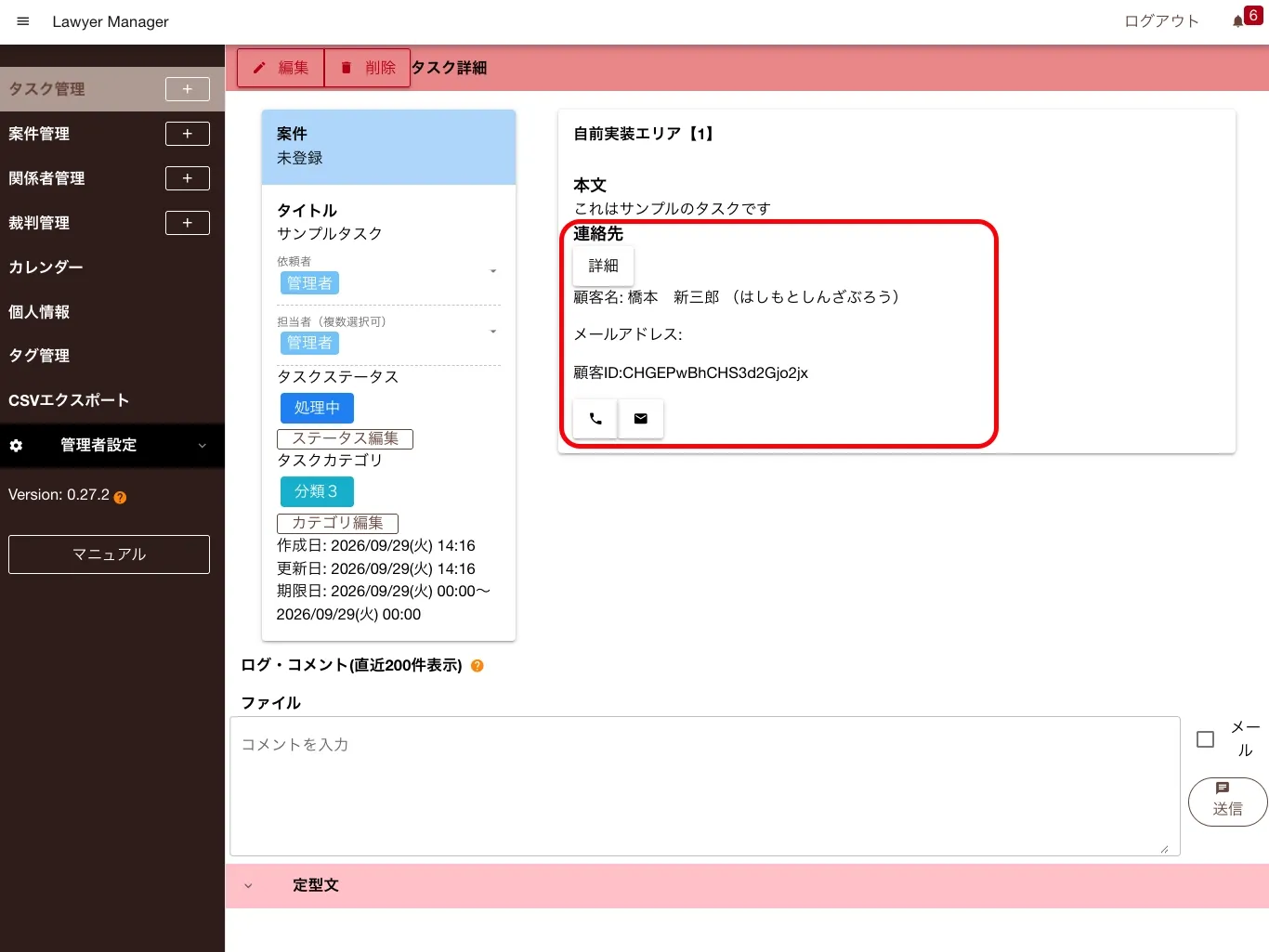
Task: Open 裁判管理 in the sidebar
Action: (x=39, y=223)
